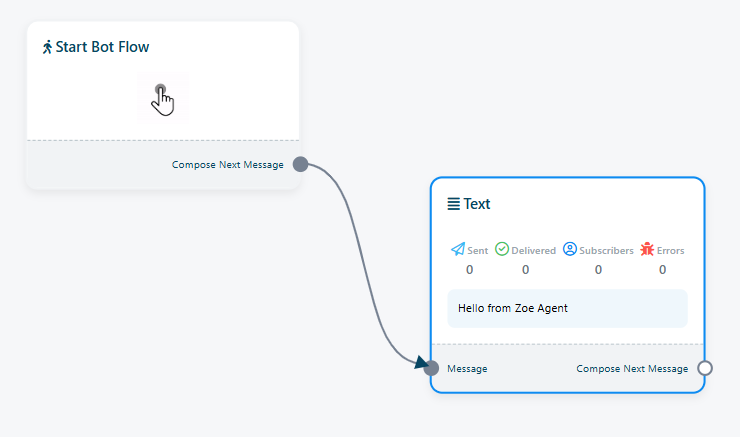
Task: Click the Subscribers count value
Action: coord(598,270)
